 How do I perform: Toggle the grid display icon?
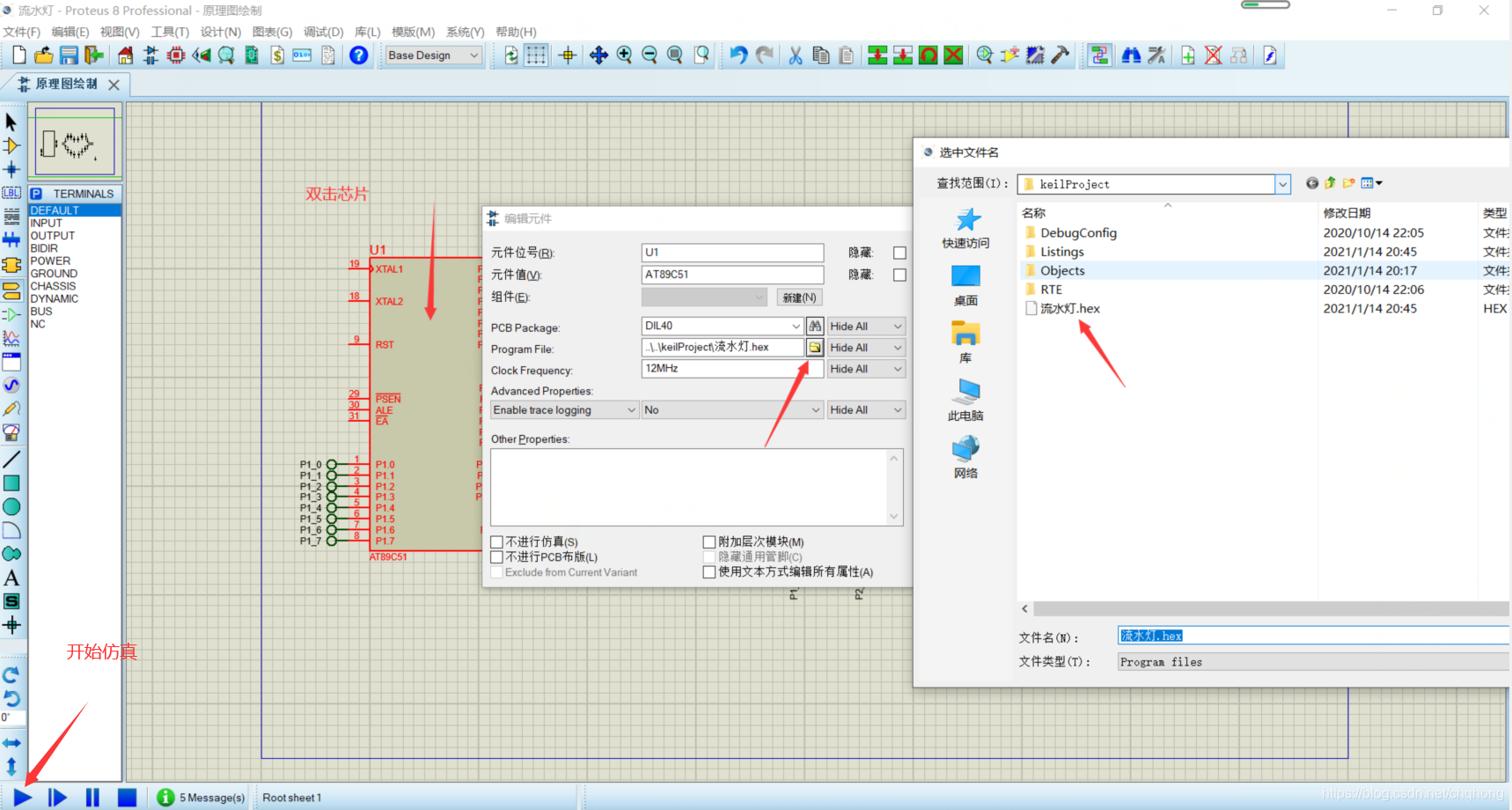536,55
